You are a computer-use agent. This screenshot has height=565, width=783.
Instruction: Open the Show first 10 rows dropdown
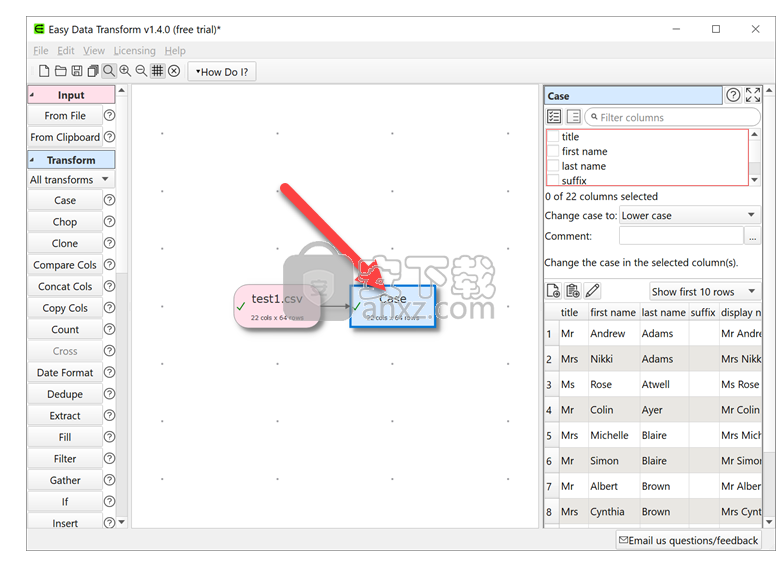(705, 291)
